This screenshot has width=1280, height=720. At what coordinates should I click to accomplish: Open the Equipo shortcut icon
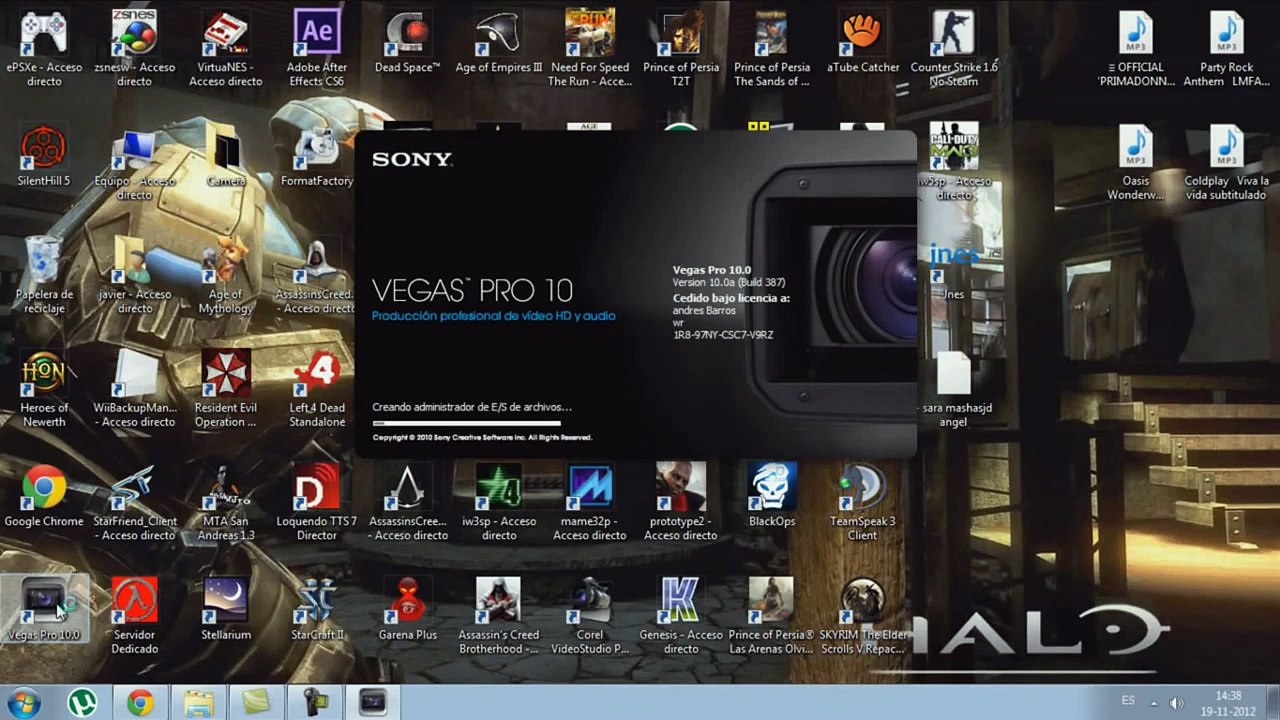(134, 160)
